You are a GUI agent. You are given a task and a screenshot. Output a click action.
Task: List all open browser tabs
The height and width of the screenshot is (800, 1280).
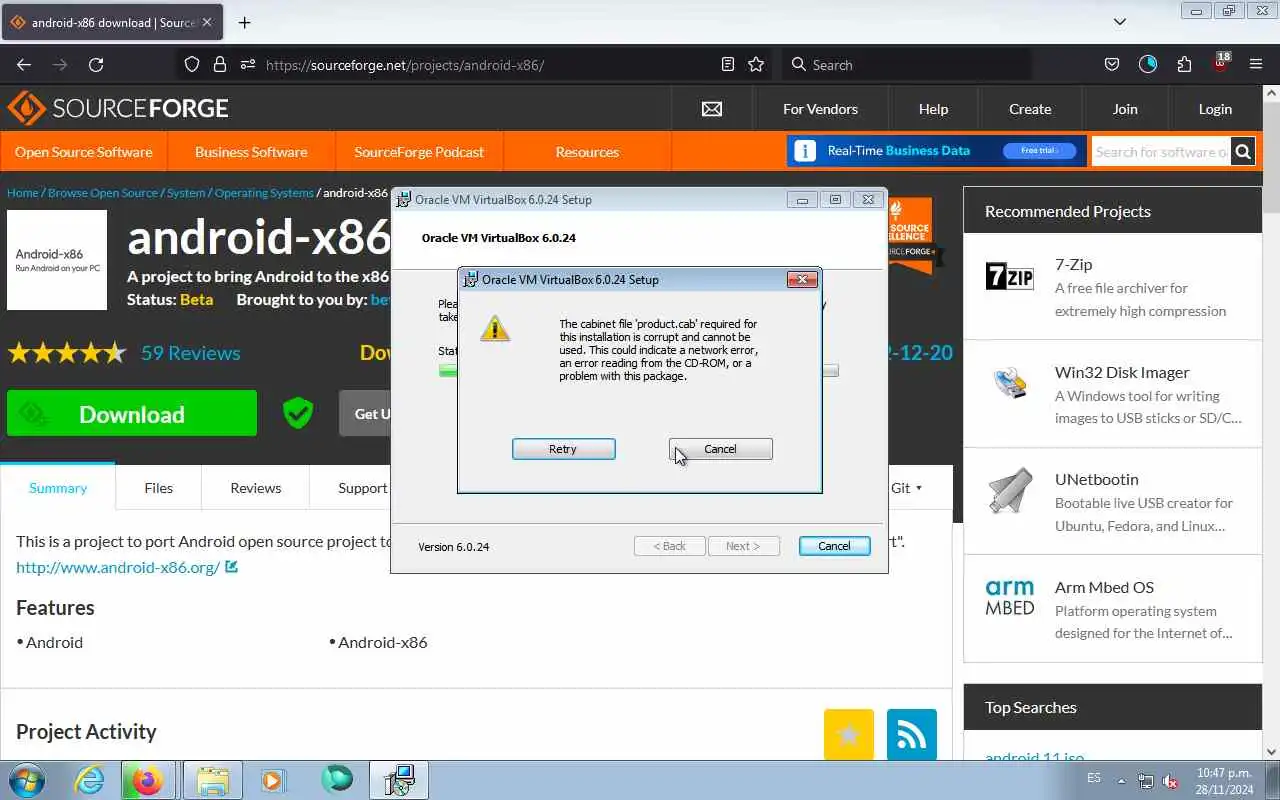(1120, 22)
